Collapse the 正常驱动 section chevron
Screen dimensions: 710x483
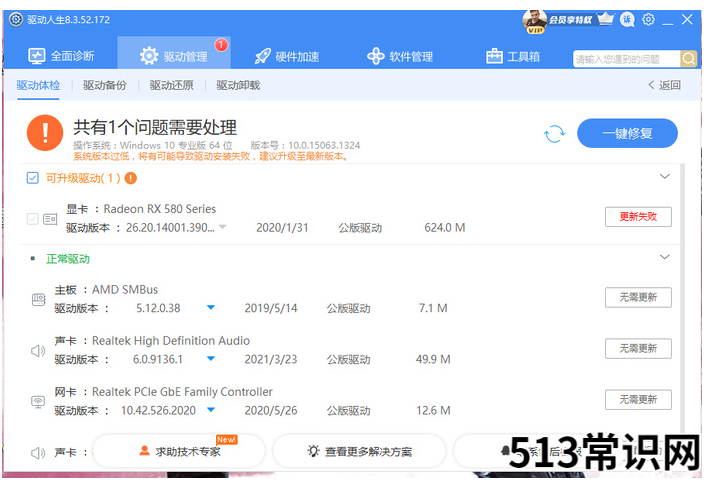664,257
